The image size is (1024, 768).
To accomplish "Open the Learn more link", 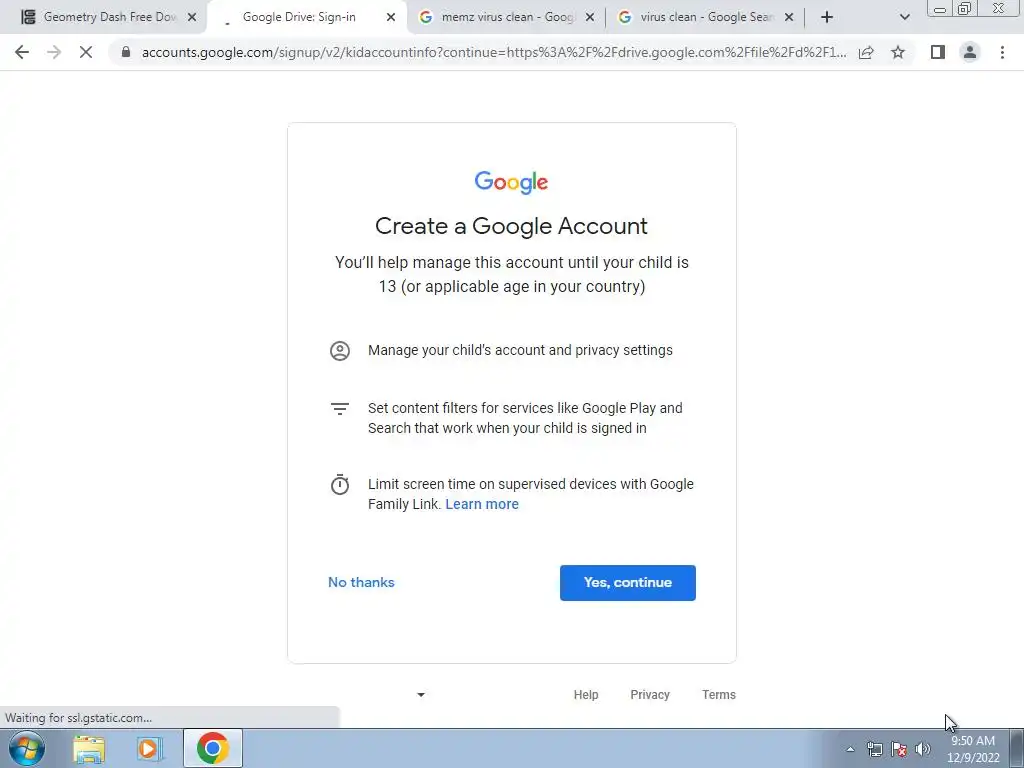I will coord(482,504).
